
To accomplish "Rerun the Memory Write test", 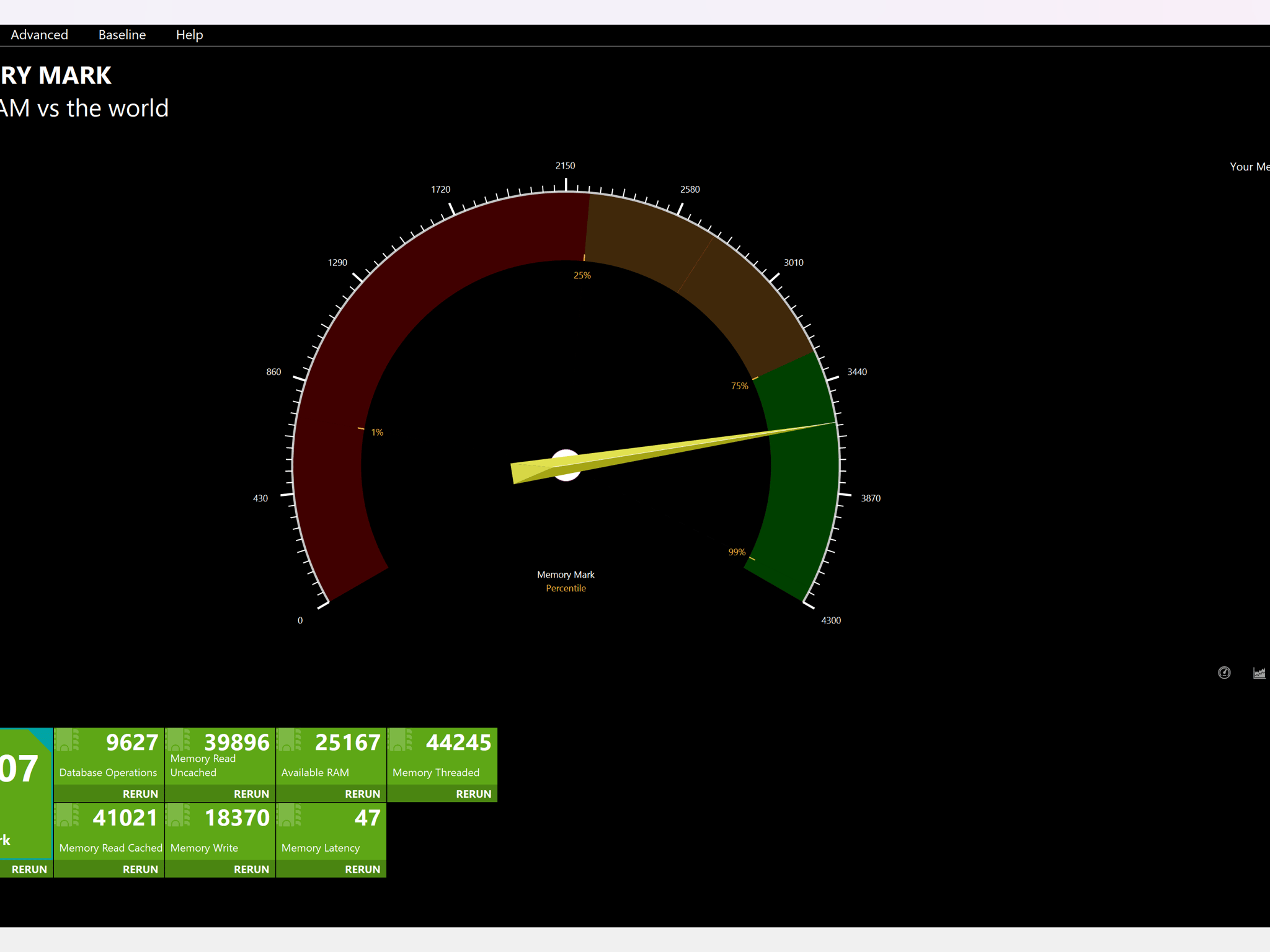I will pyautogui.click(x=251, y=870).
